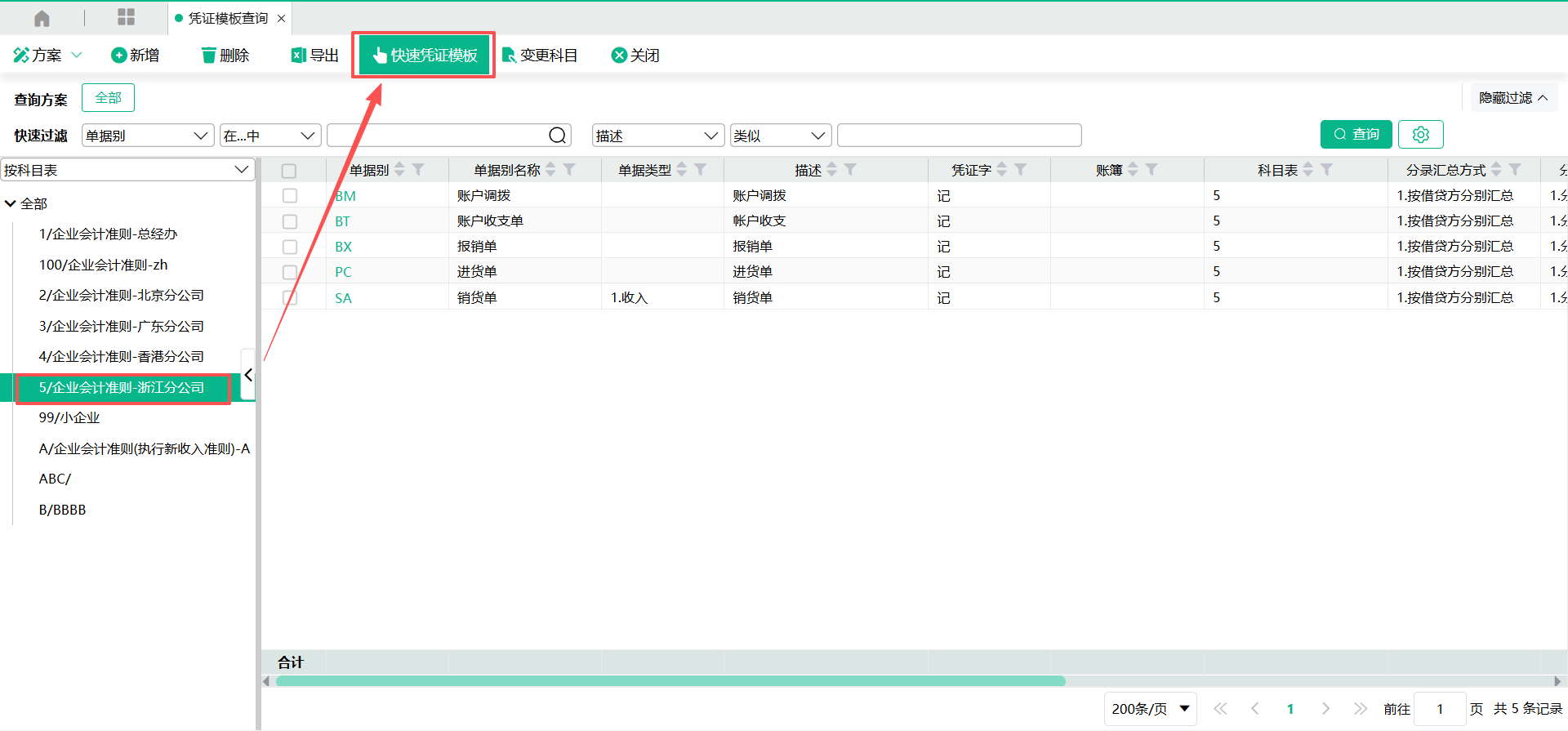Switch to the 凭证模板查询 tab

coord(228,18)
